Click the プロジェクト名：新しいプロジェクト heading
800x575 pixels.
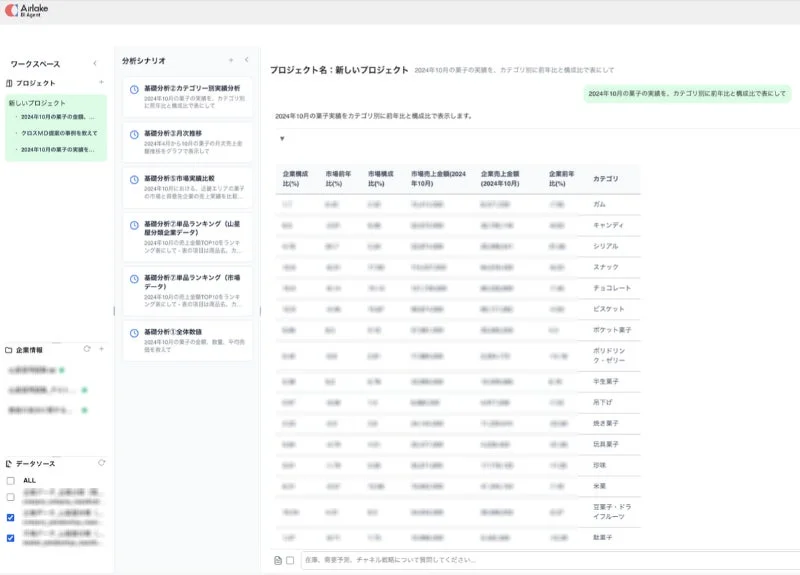339,70
